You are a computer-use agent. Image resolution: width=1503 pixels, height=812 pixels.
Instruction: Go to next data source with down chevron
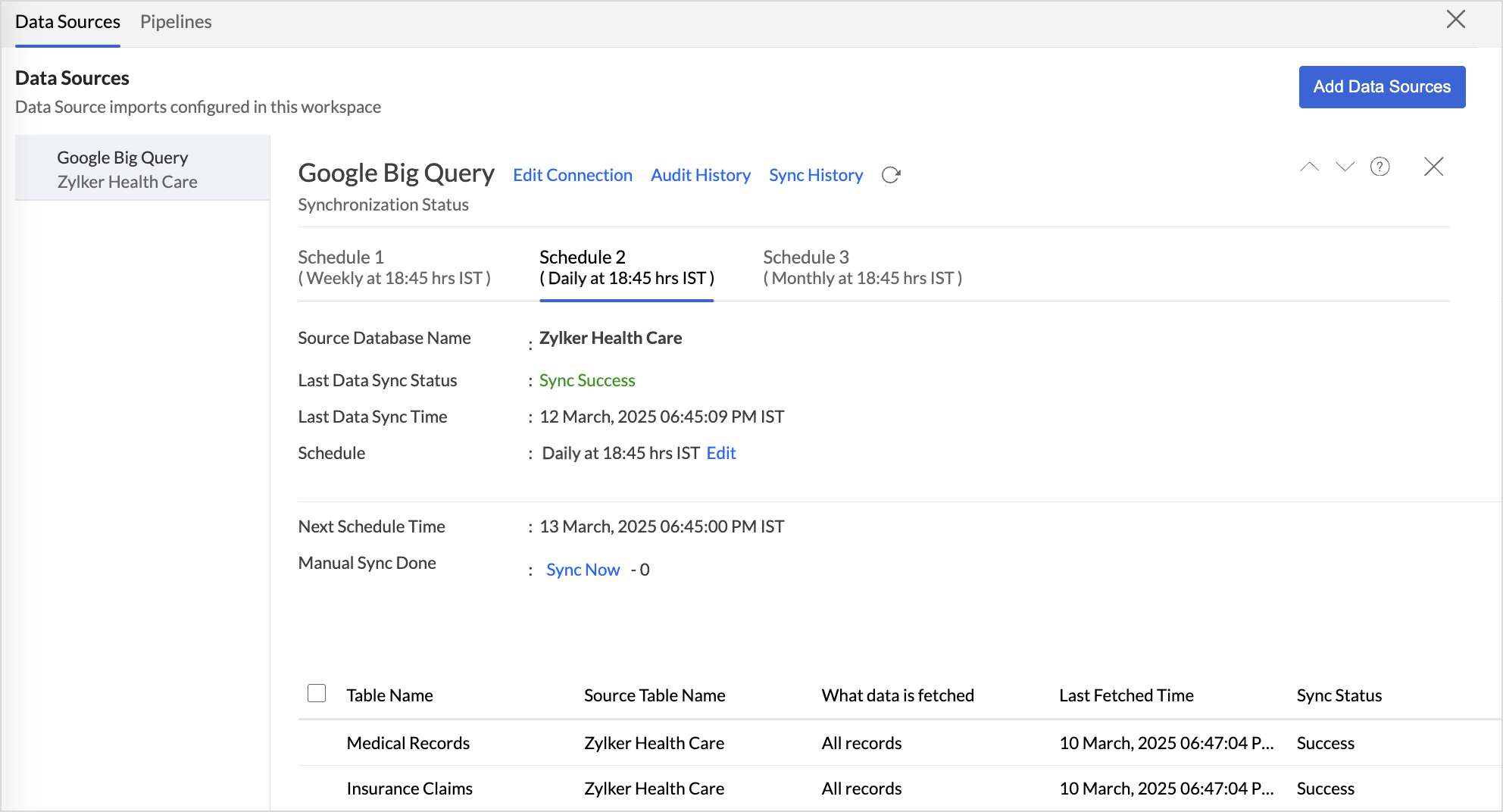tap(1345, 167)
